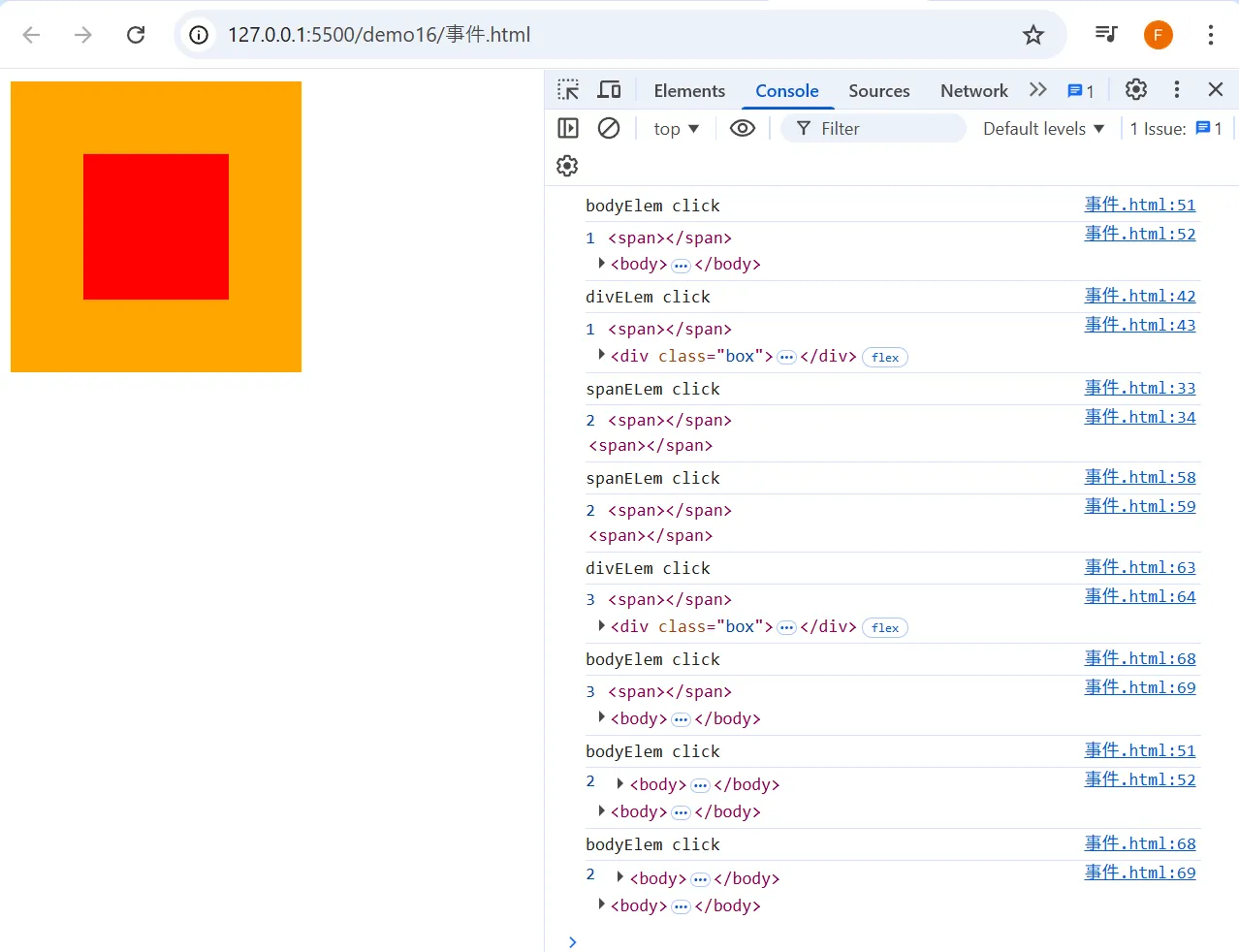Open the Default levels dropdown
This screenshot has width=1239, height=952.
coord(1043,129)
